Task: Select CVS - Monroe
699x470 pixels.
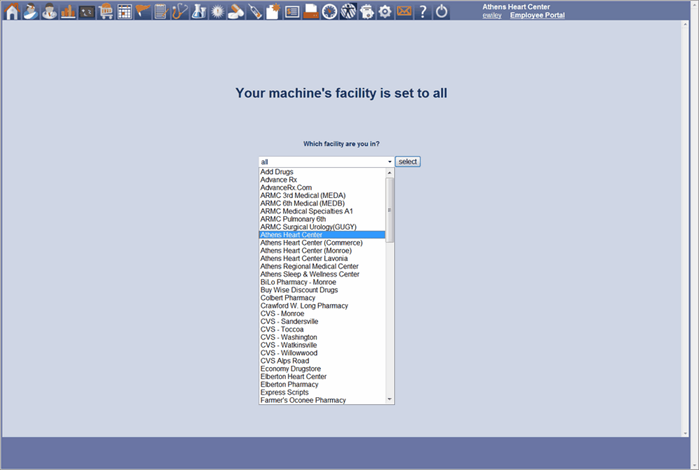Action: coord(322,313)
